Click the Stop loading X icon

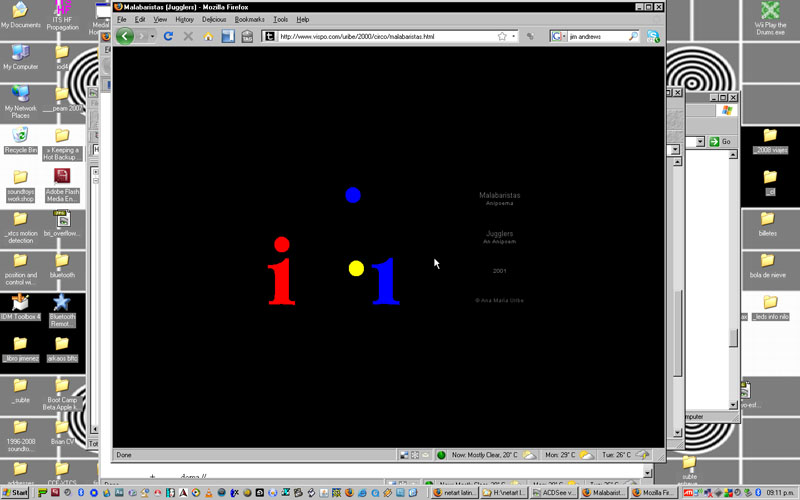point(188,36)
